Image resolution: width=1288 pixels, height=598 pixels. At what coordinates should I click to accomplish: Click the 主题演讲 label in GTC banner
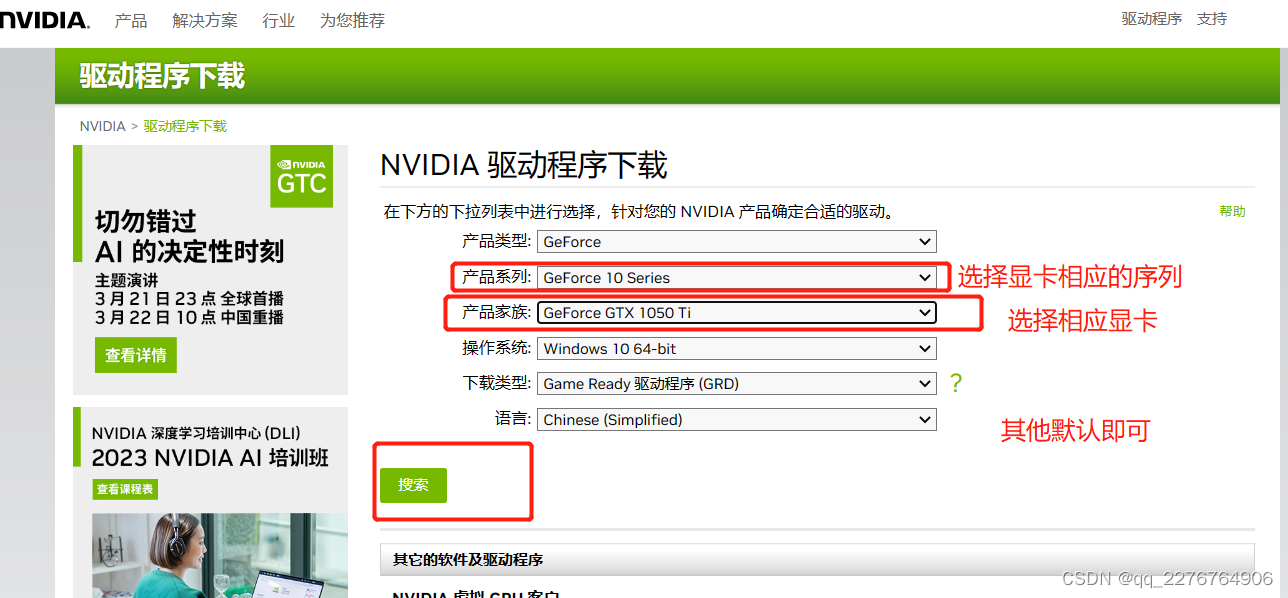pos(127,281)
